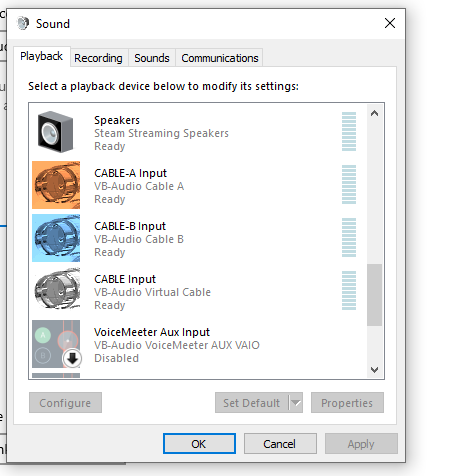This screenshot has width=449, height=476.
Task: Click the Sound speaker icon in title bar
Action: 23,23
